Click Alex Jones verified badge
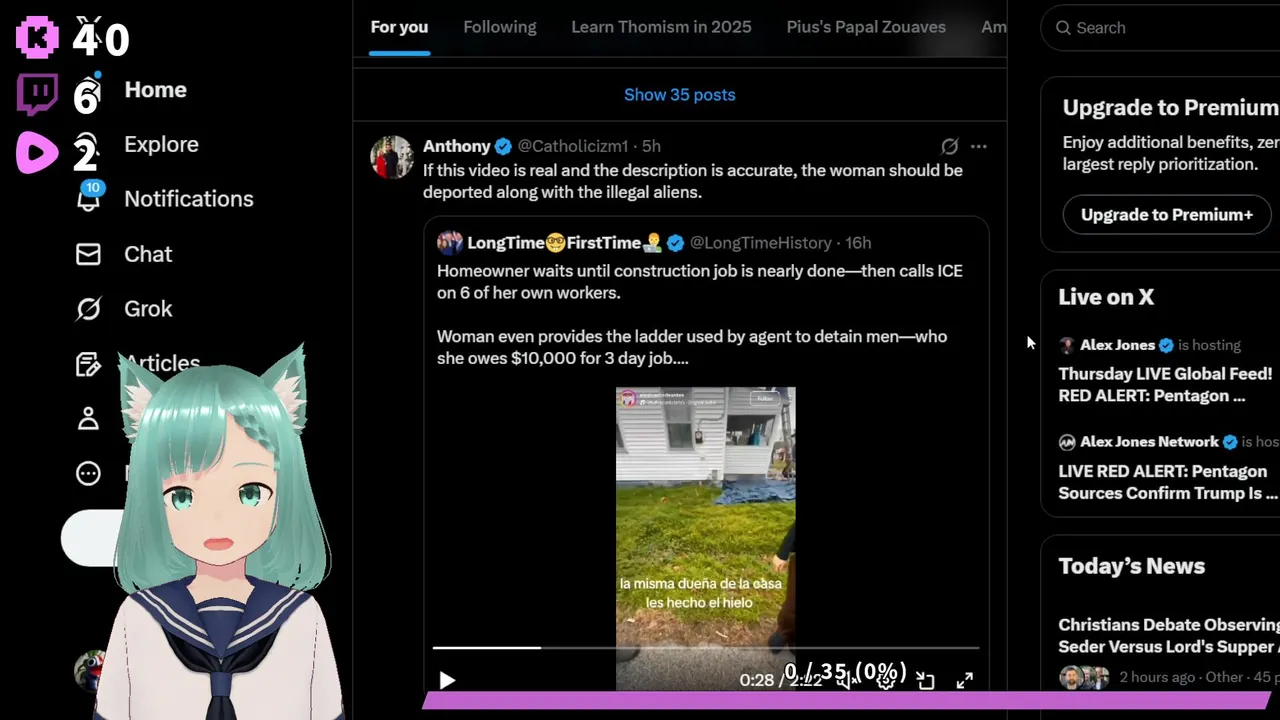Image resolution: width=1280 pixels, height=720 pixels. (1166, 345)
